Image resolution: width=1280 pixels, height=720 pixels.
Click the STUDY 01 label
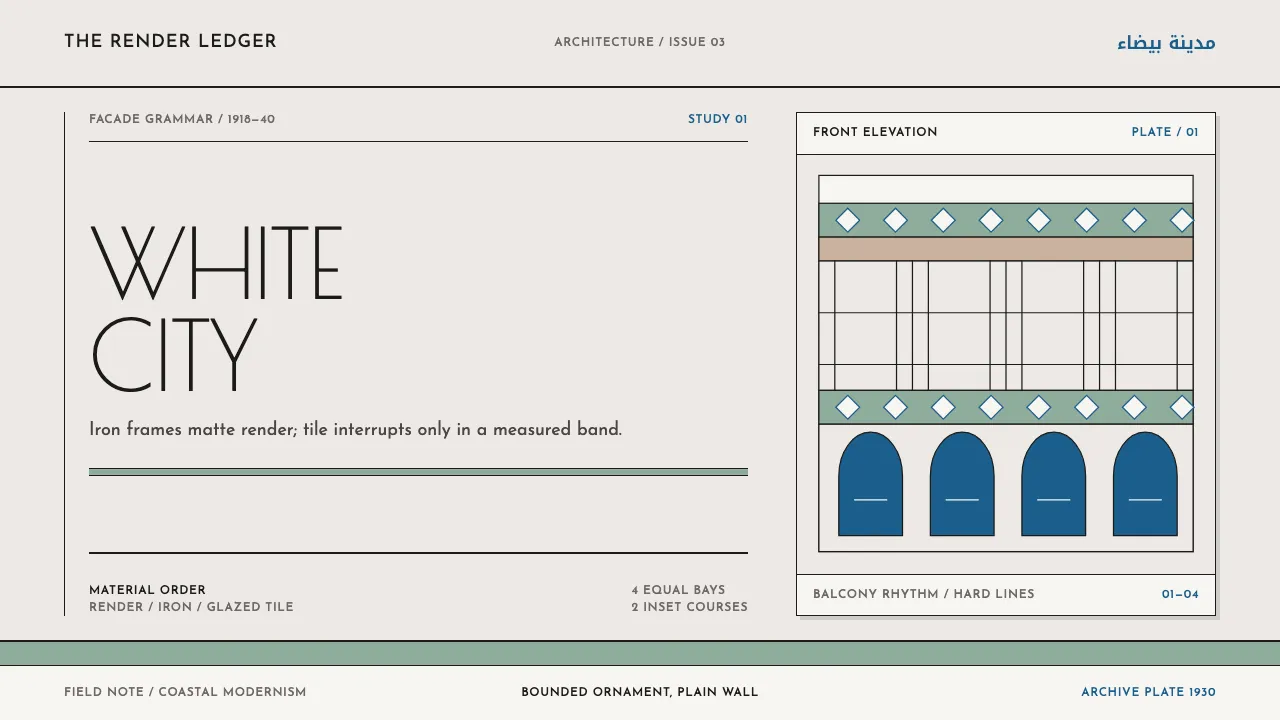[x=717, y=119]
